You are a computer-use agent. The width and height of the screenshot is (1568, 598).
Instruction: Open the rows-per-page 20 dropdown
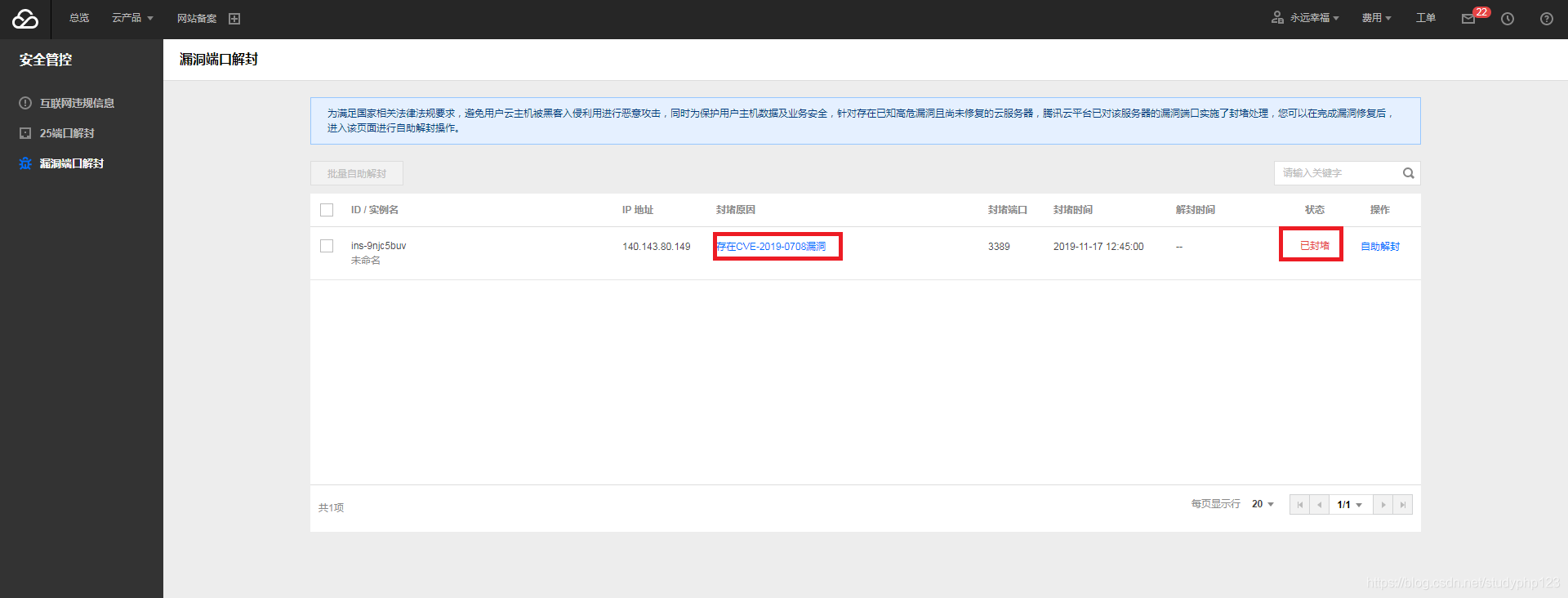coord(1263,504)
